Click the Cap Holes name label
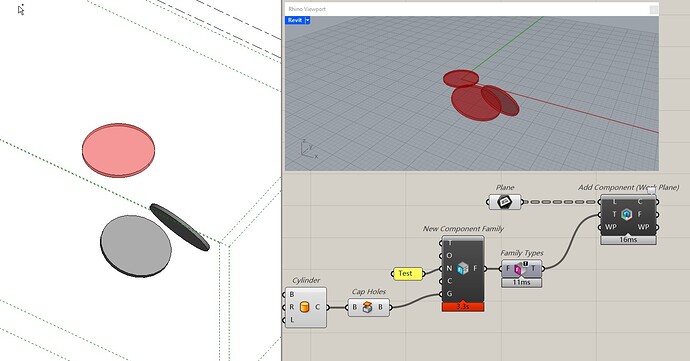Viewport: 690px width, 361px height. pos(369,292)
